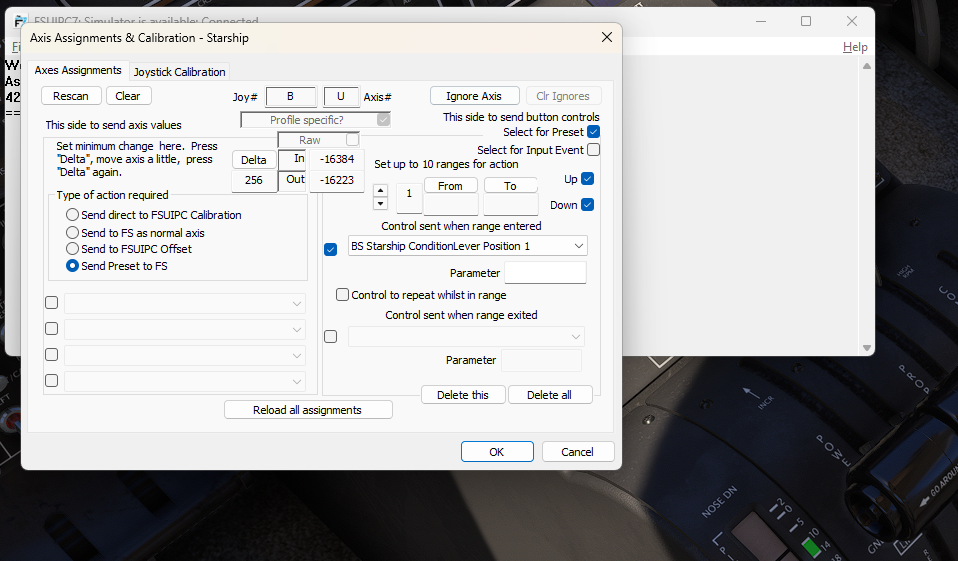Click the Delta button
Image resolution: width=958 pixels, height=561 pixels.
click(254, 160)
